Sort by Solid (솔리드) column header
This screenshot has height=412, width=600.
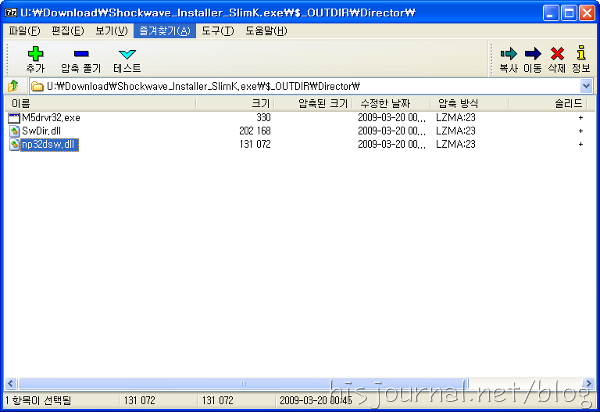547,103
